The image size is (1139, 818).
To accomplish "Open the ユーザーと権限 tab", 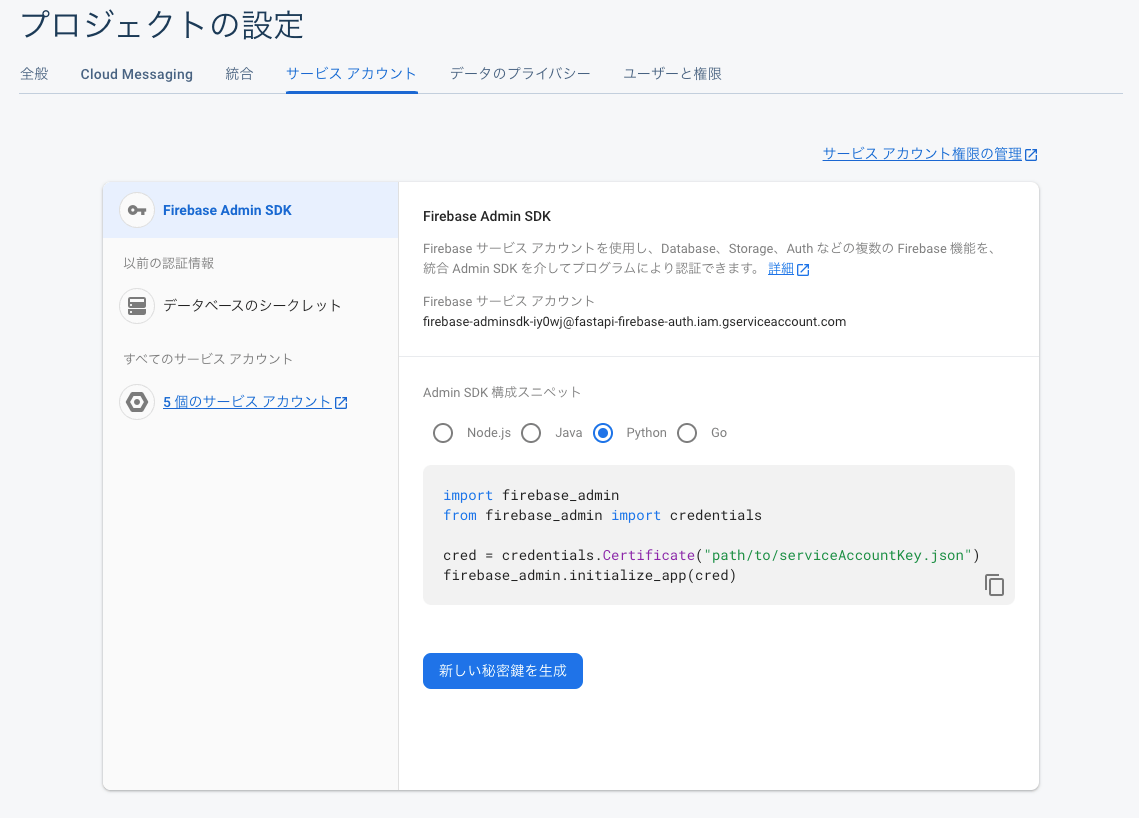I will (x=672, y=74).
